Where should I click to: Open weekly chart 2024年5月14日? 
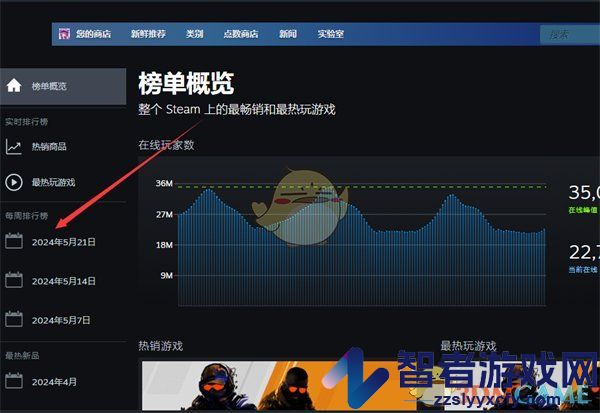click(x=64, y=281)
